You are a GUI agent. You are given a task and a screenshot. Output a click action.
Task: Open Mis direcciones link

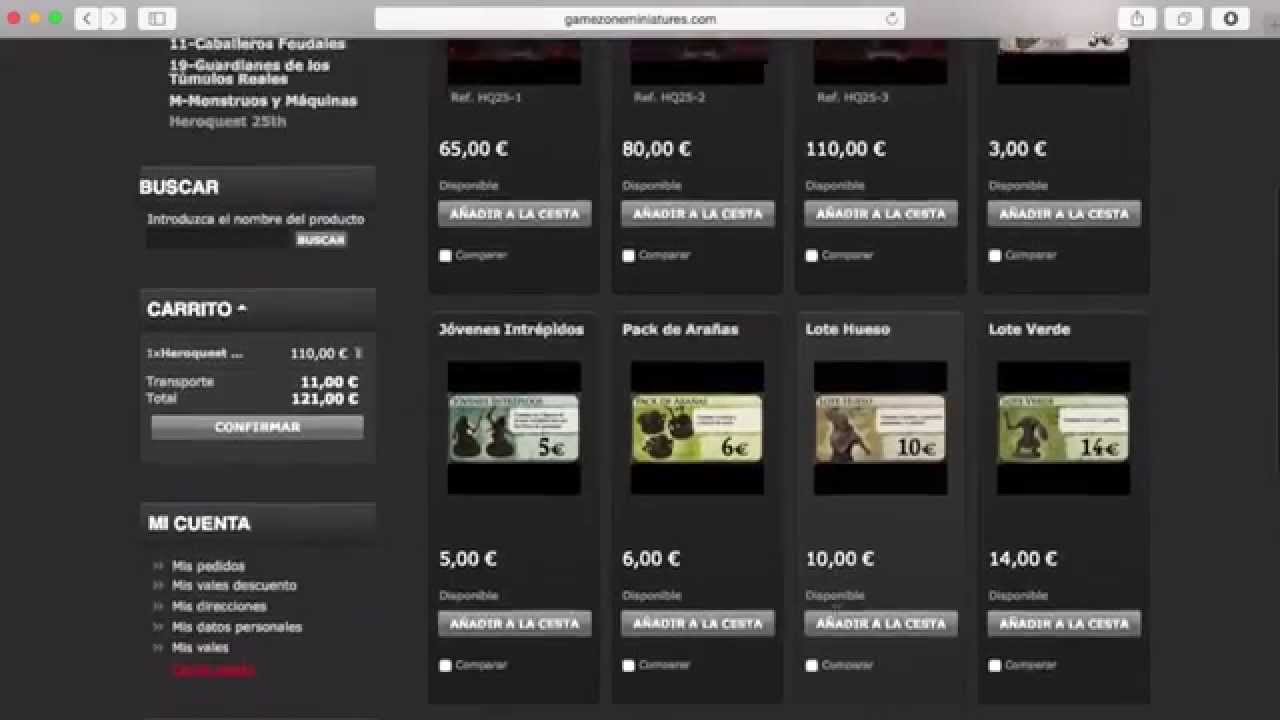219,607
